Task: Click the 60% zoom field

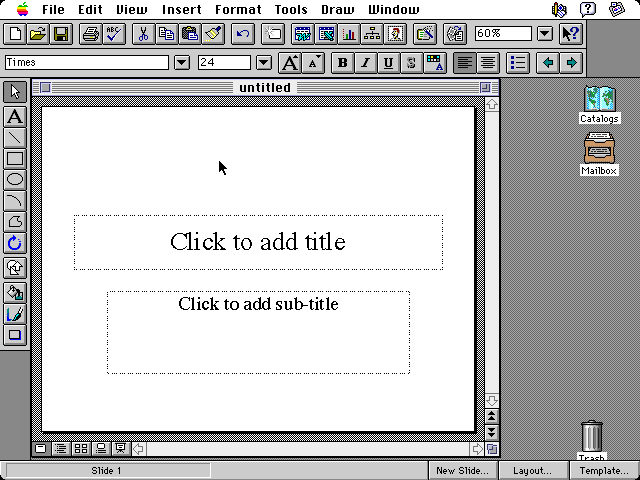Action: pyautogui.click(x=503, y=33)
